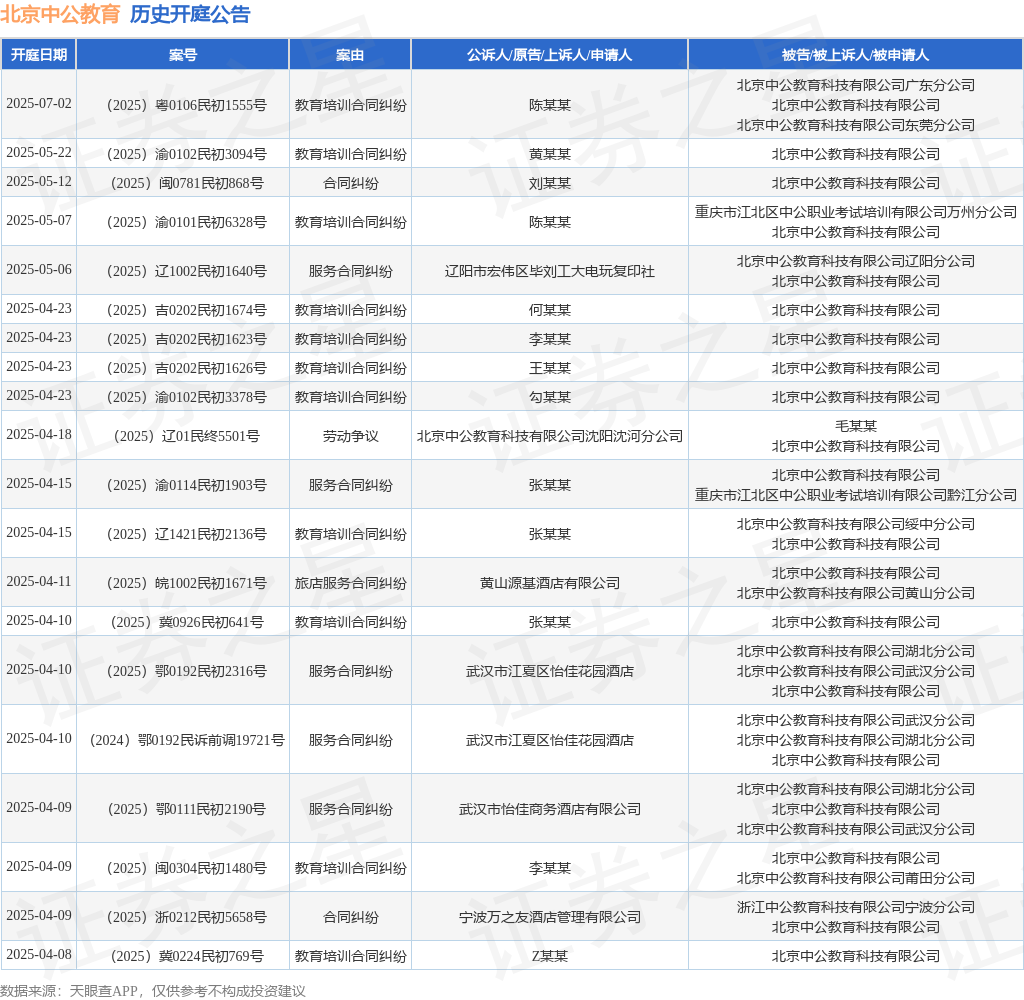Click plaintiff Z某某
1024x1000 pixels.
[x=550, y=956]
